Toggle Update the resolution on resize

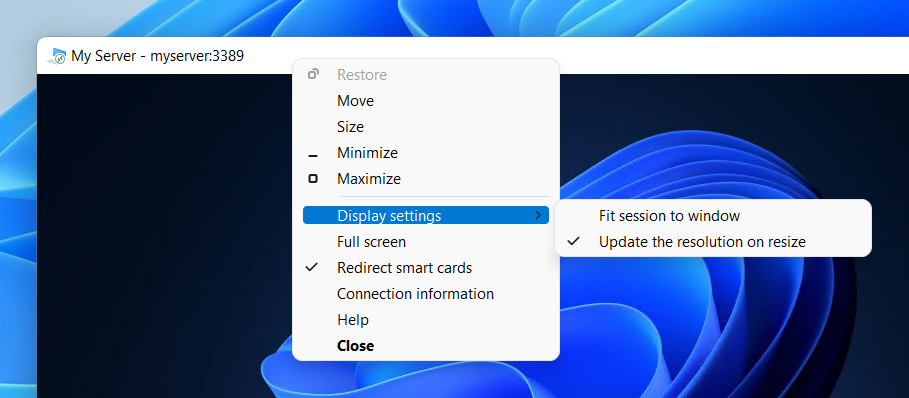click(x=713, y=242)
